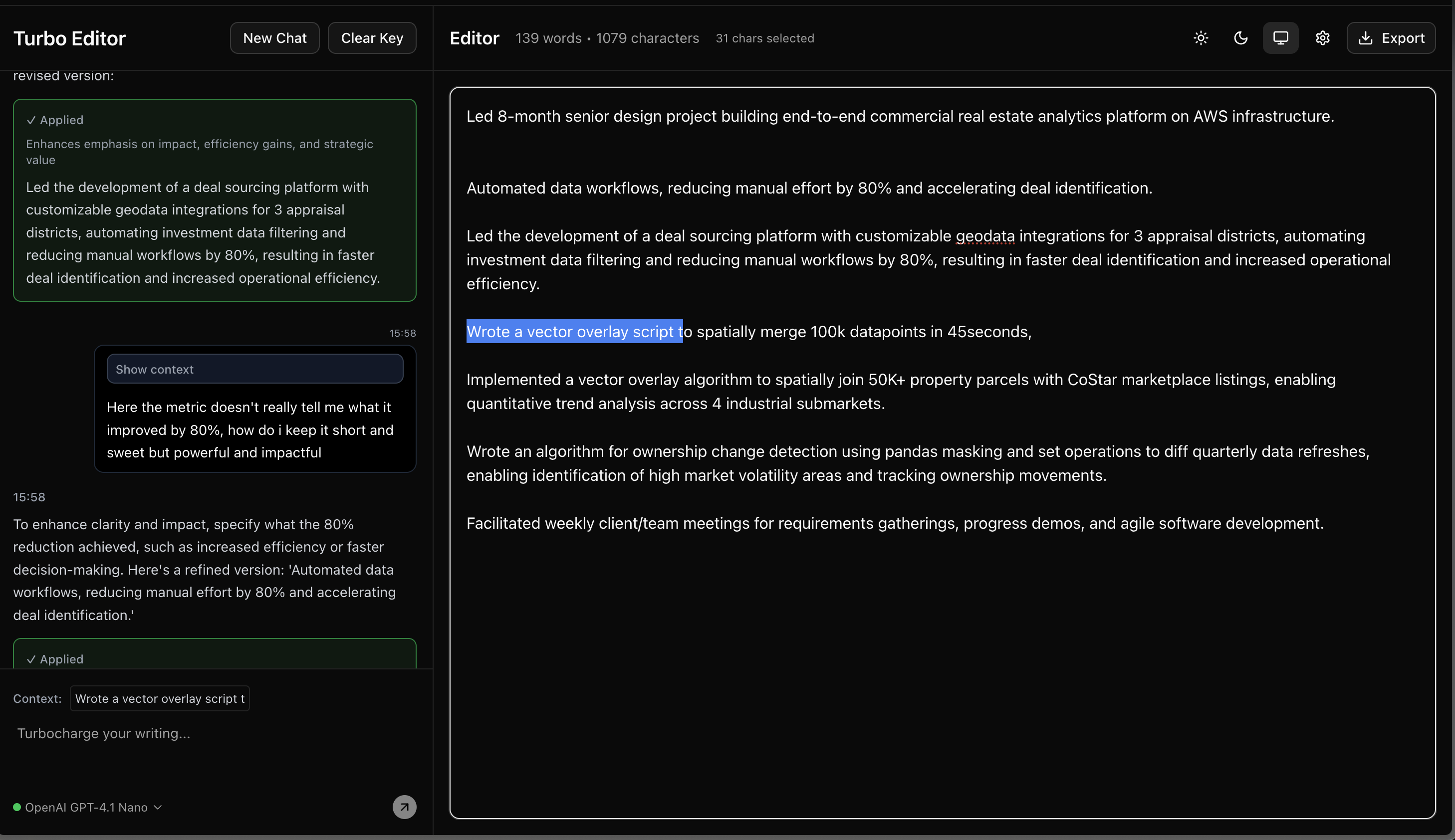
Task: Select the sun icon for light theme
Action: click(x=1201, y=37)
